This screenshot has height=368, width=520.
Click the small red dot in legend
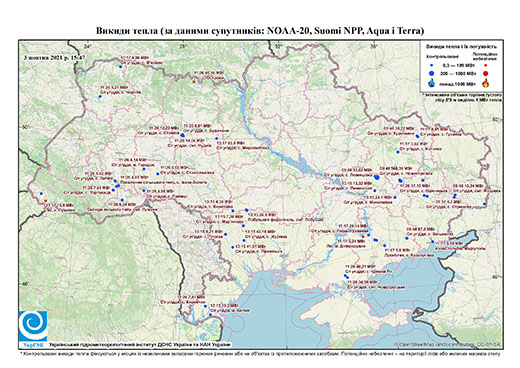(x=485, y=65)
